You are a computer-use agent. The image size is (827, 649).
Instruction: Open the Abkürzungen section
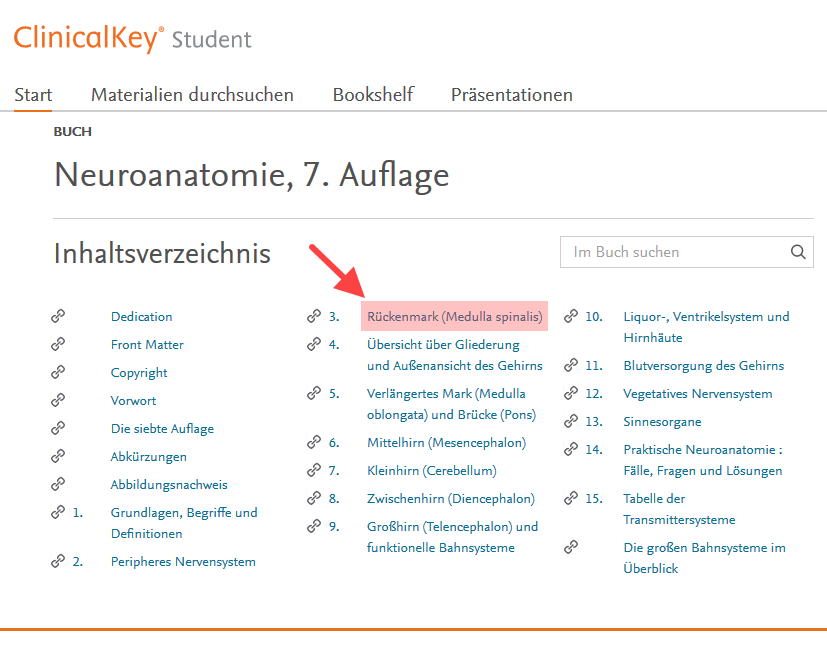[148, 457]
